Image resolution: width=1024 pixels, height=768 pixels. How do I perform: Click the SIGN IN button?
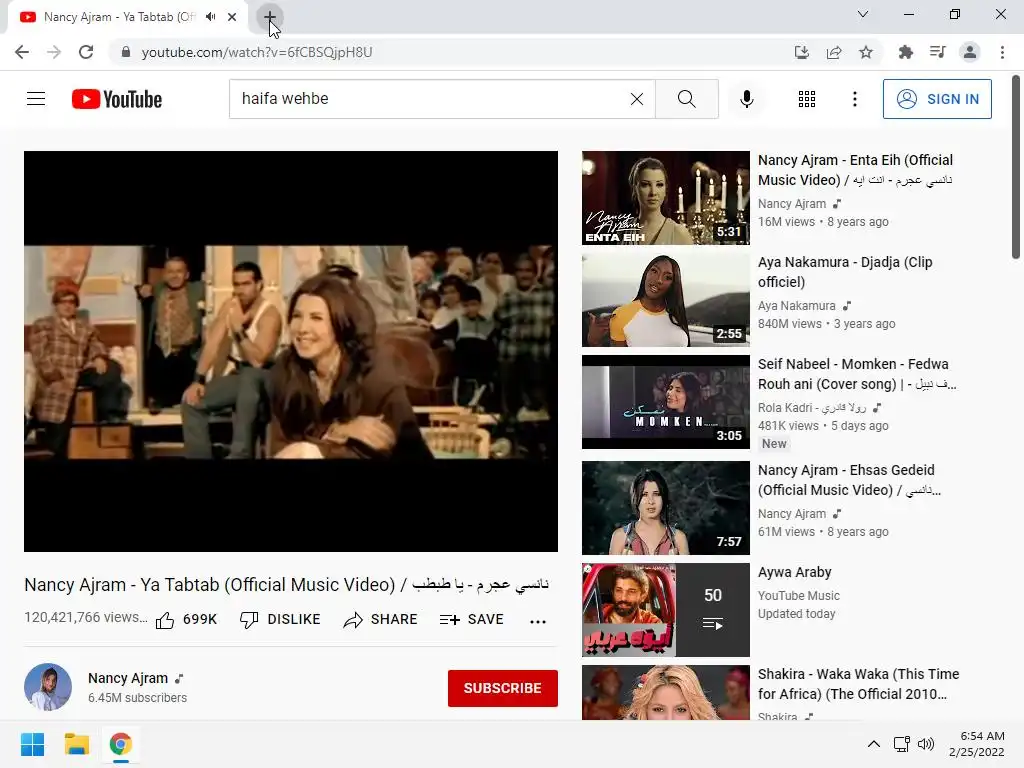pyautogui.click(x=937, y=99)
